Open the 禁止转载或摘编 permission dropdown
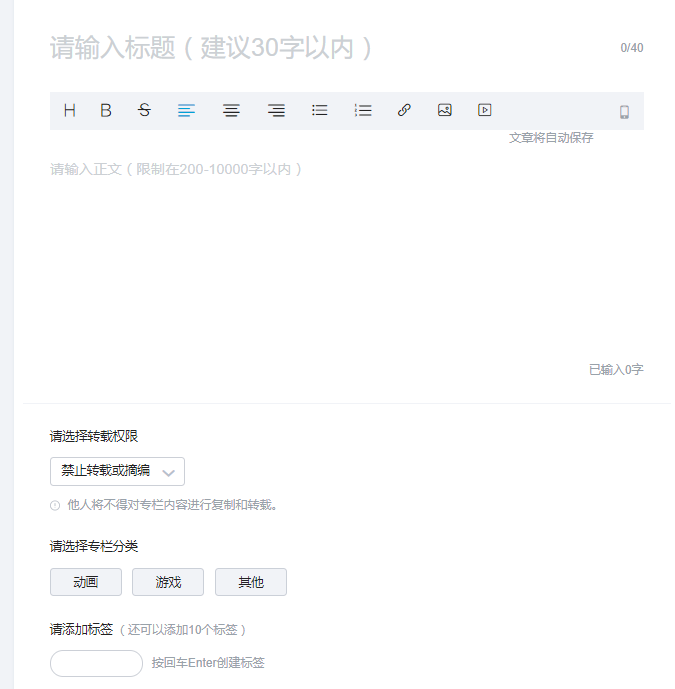Viewport: 675px width, 689px height. (x=117, y=471)
